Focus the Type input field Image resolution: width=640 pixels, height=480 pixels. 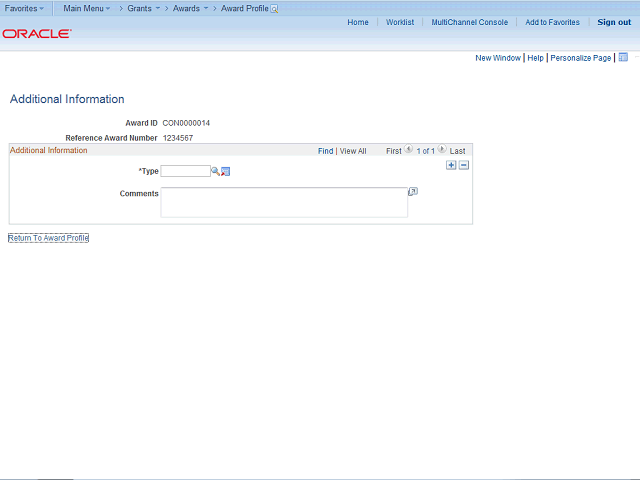[186, 171]
